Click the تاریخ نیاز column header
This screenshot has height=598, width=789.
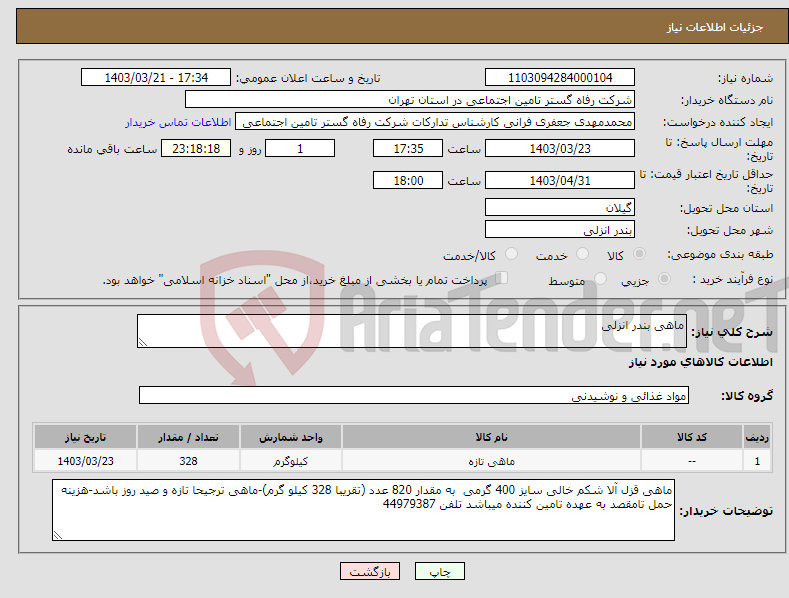tap(86, 437)
